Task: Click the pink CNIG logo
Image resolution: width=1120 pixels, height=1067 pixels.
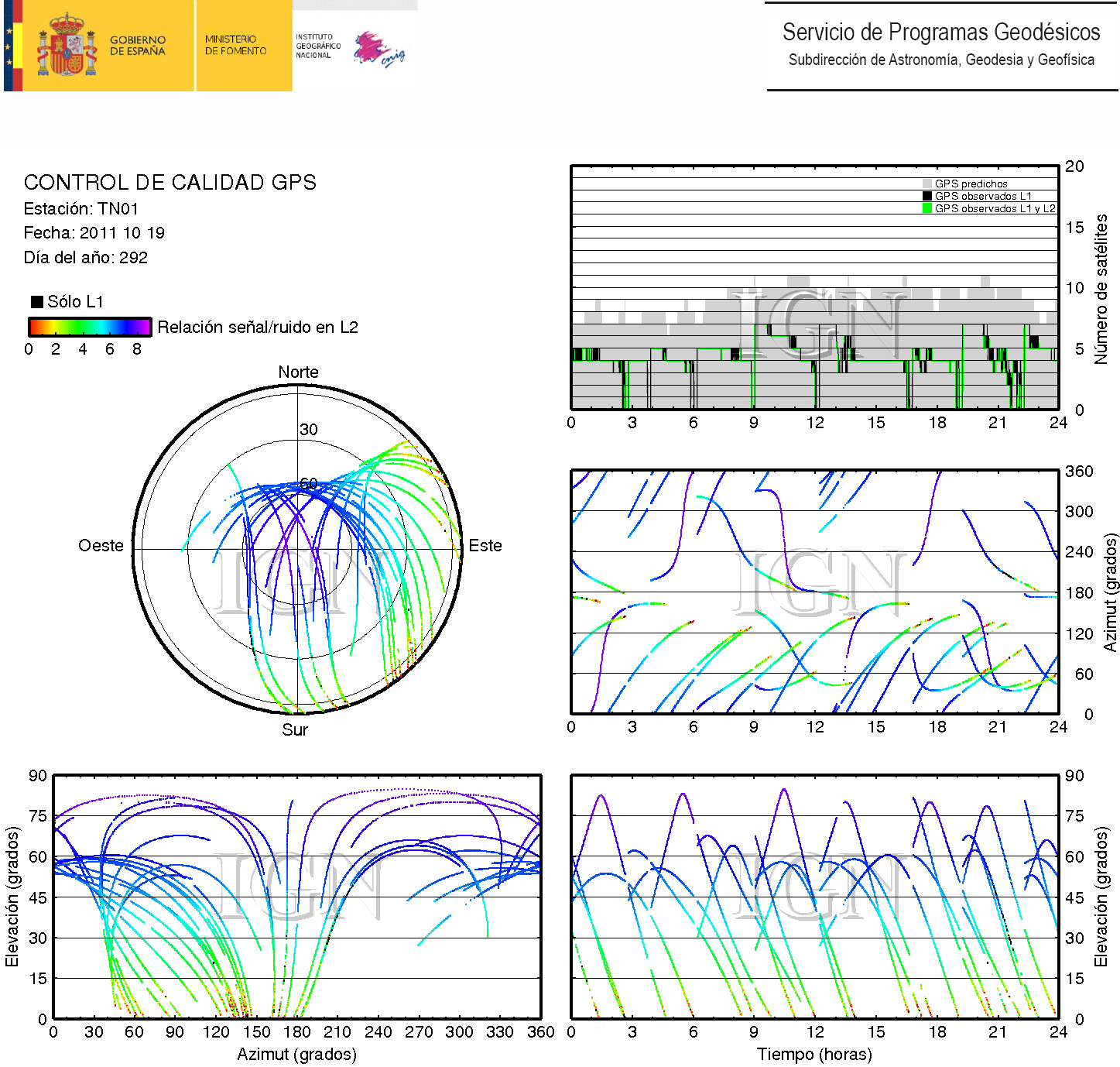Action: (378, 50)
